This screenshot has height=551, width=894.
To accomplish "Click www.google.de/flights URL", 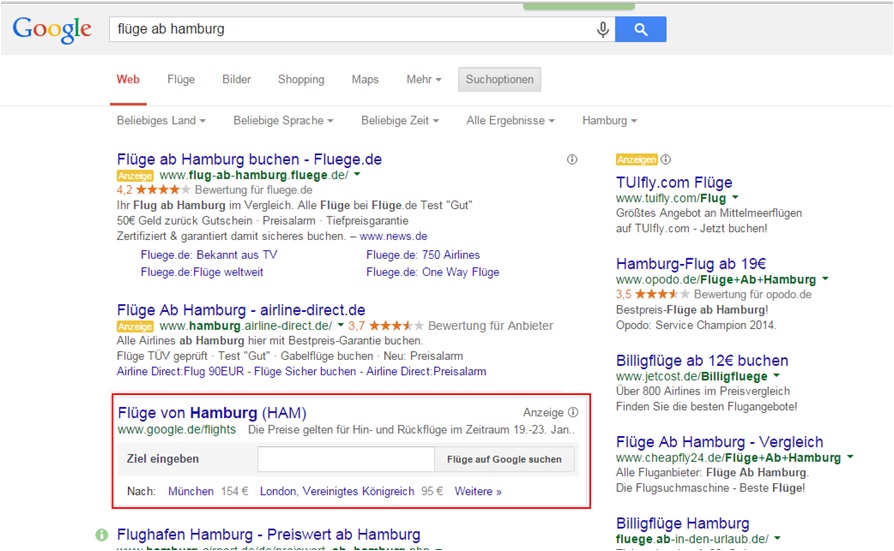I will coord(177,430).
